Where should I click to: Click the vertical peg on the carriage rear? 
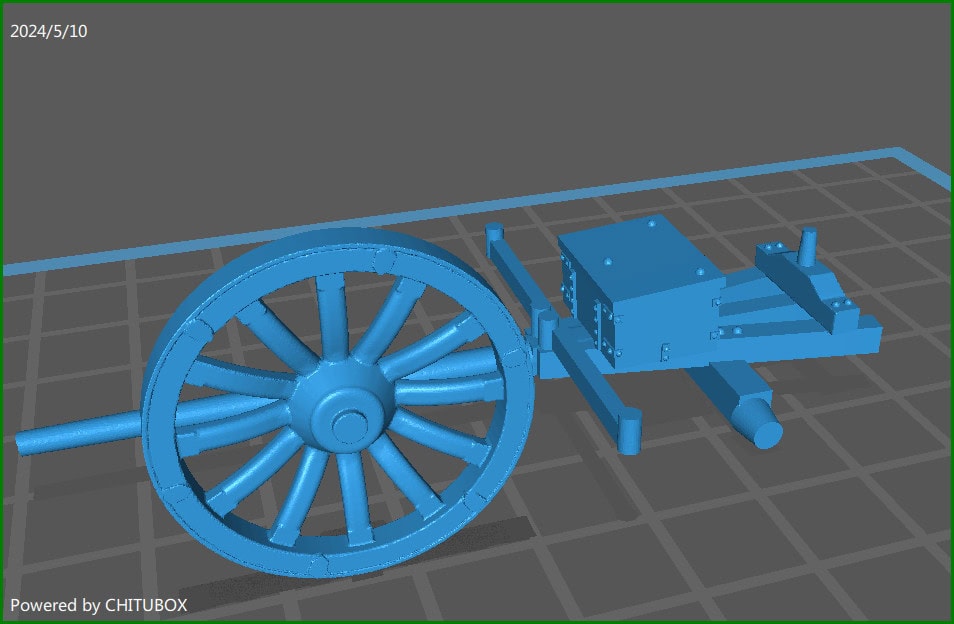808,248
